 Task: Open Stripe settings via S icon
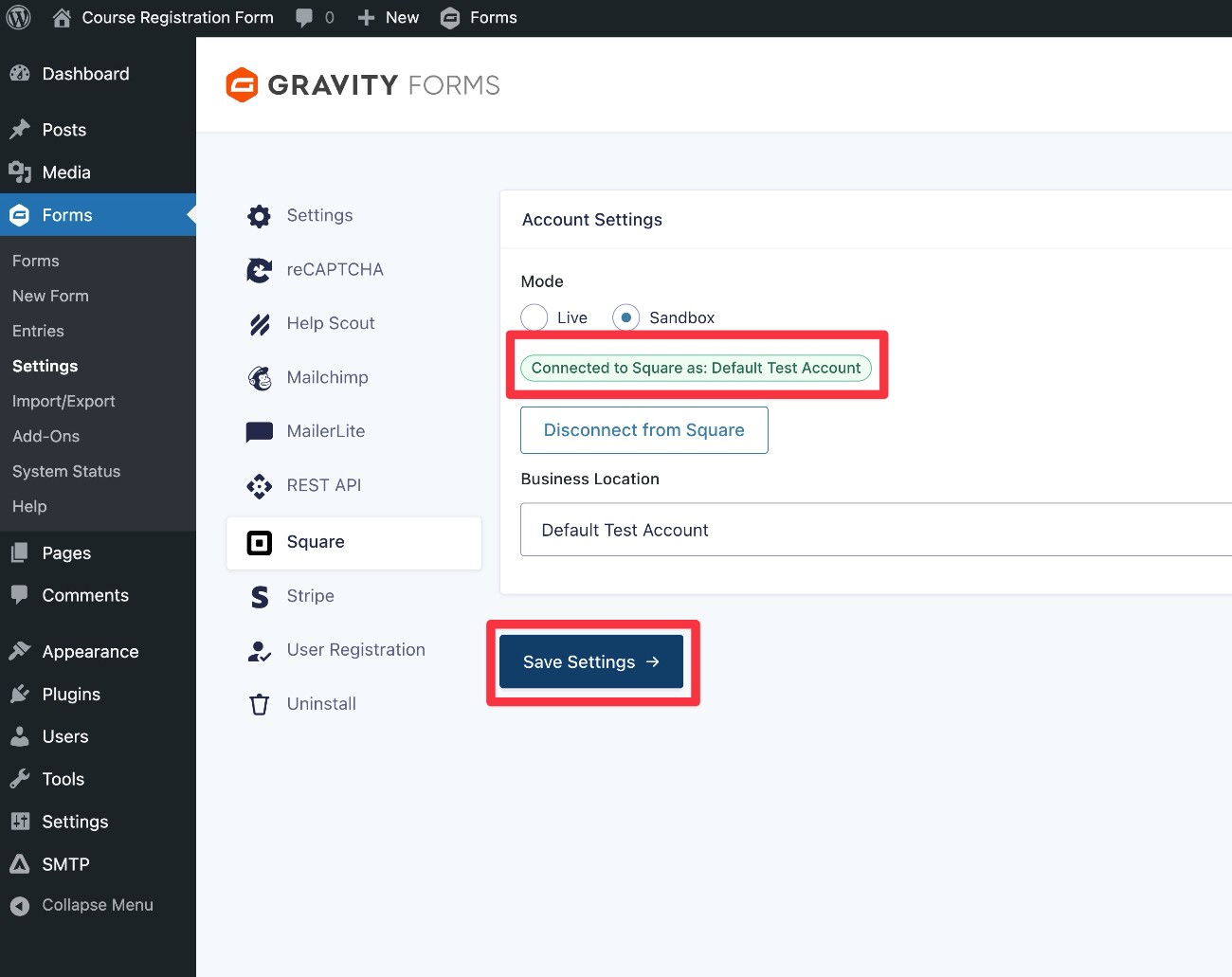[259, 596]
